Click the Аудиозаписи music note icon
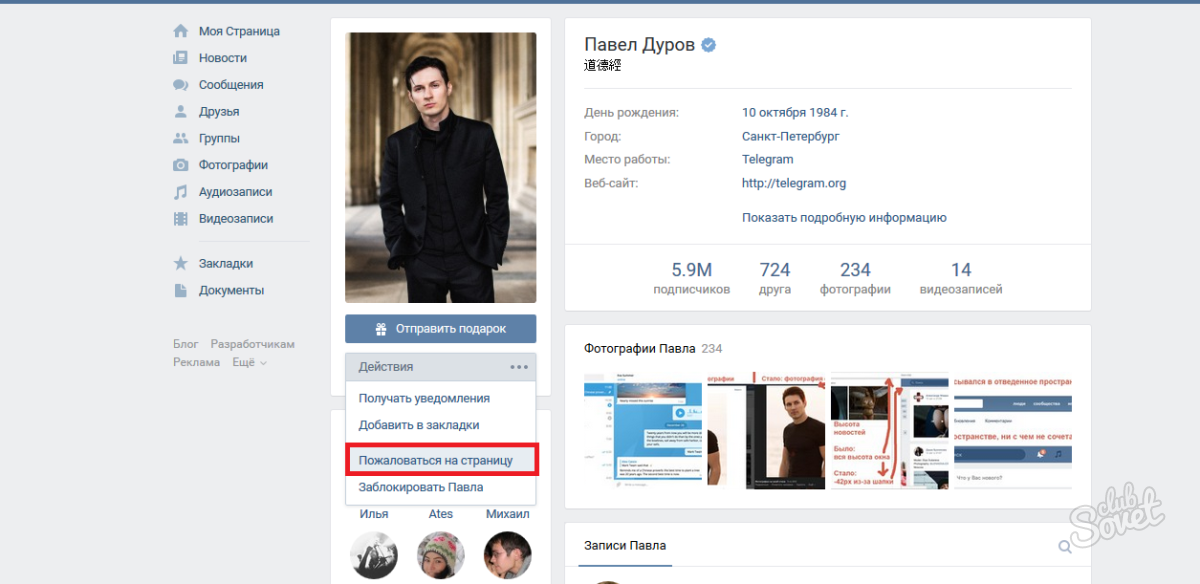 180,192
